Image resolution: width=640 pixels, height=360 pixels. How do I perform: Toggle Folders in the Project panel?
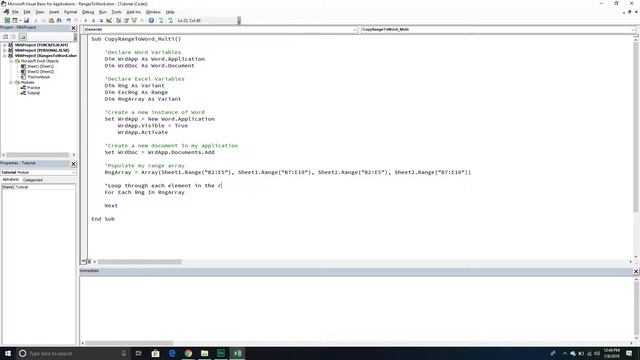[x=22, y=37]
